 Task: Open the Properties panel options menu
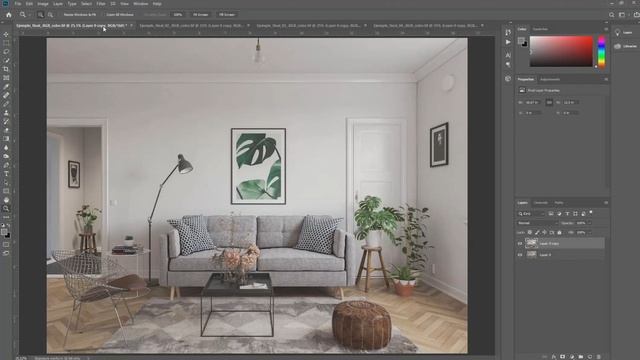(606, 80)
